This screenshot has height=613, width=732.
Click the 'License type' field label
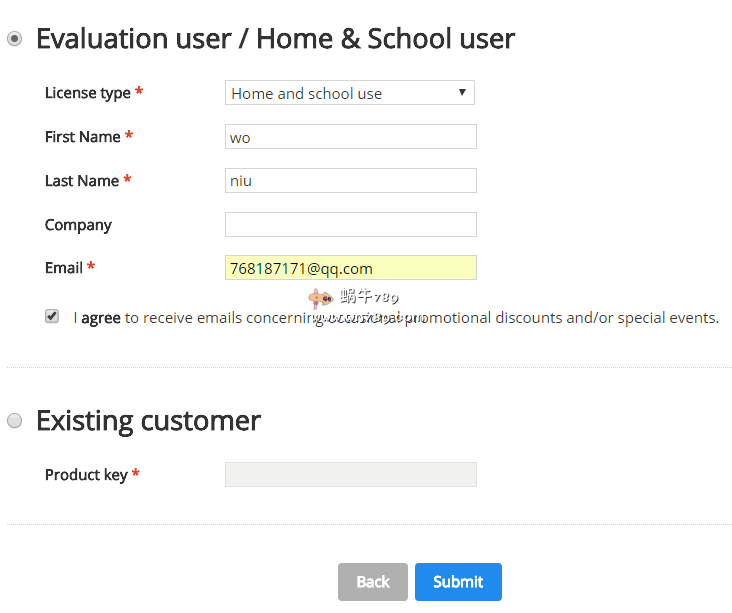click(x=88, y=93)
